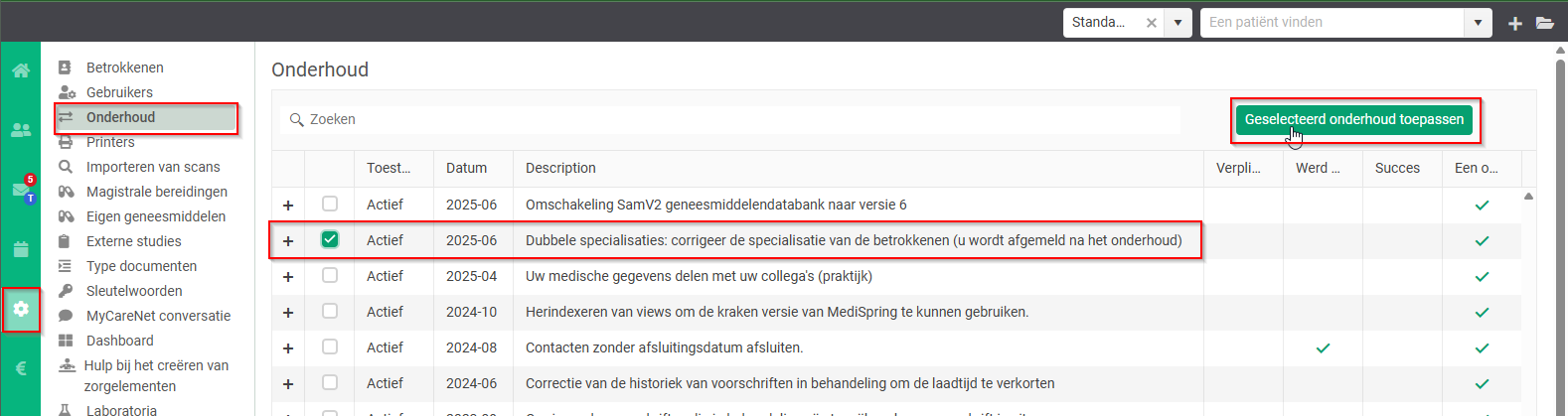
Task: Click the search magnifier icon in Zoeken
Action: (x=296, y=120)
